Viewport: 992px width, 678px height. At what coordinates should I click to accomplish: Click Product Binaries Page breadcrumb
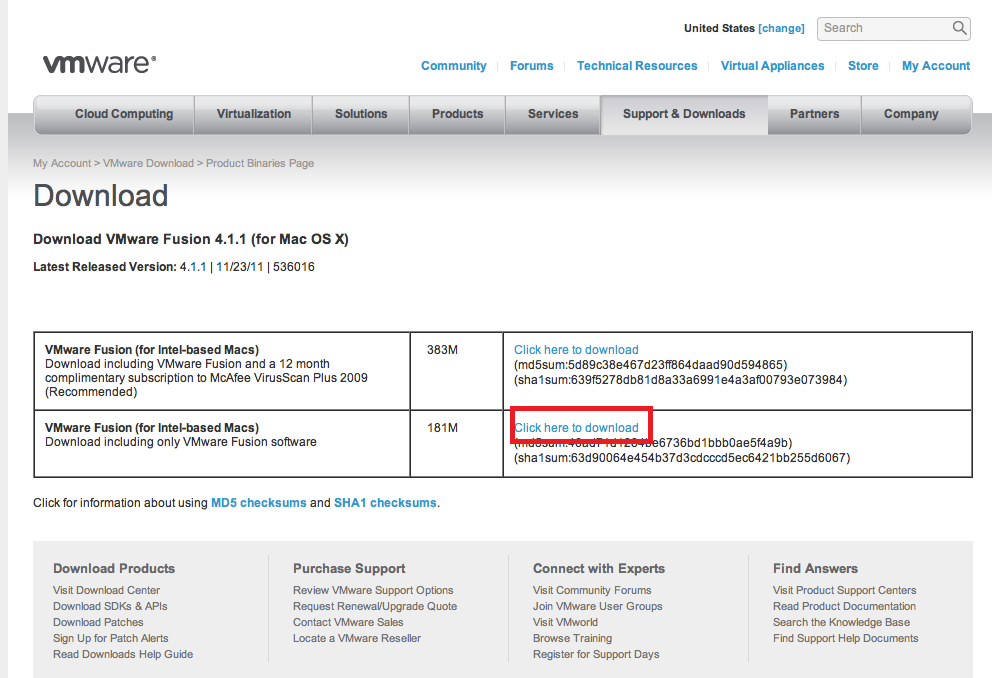[260, 163]
